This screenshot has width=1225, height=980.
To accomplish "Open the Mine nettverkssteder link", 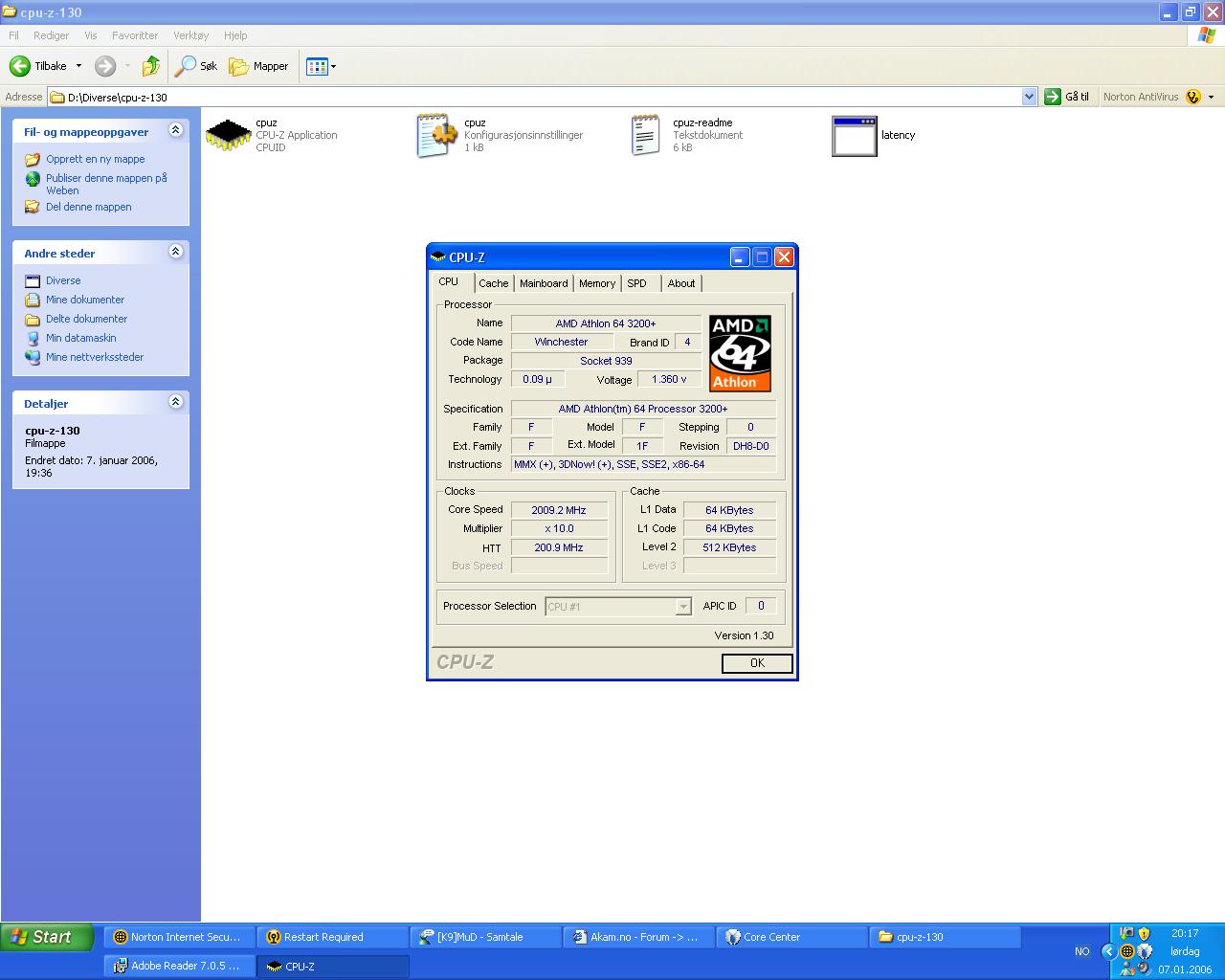I will click(x=95, y=357).
